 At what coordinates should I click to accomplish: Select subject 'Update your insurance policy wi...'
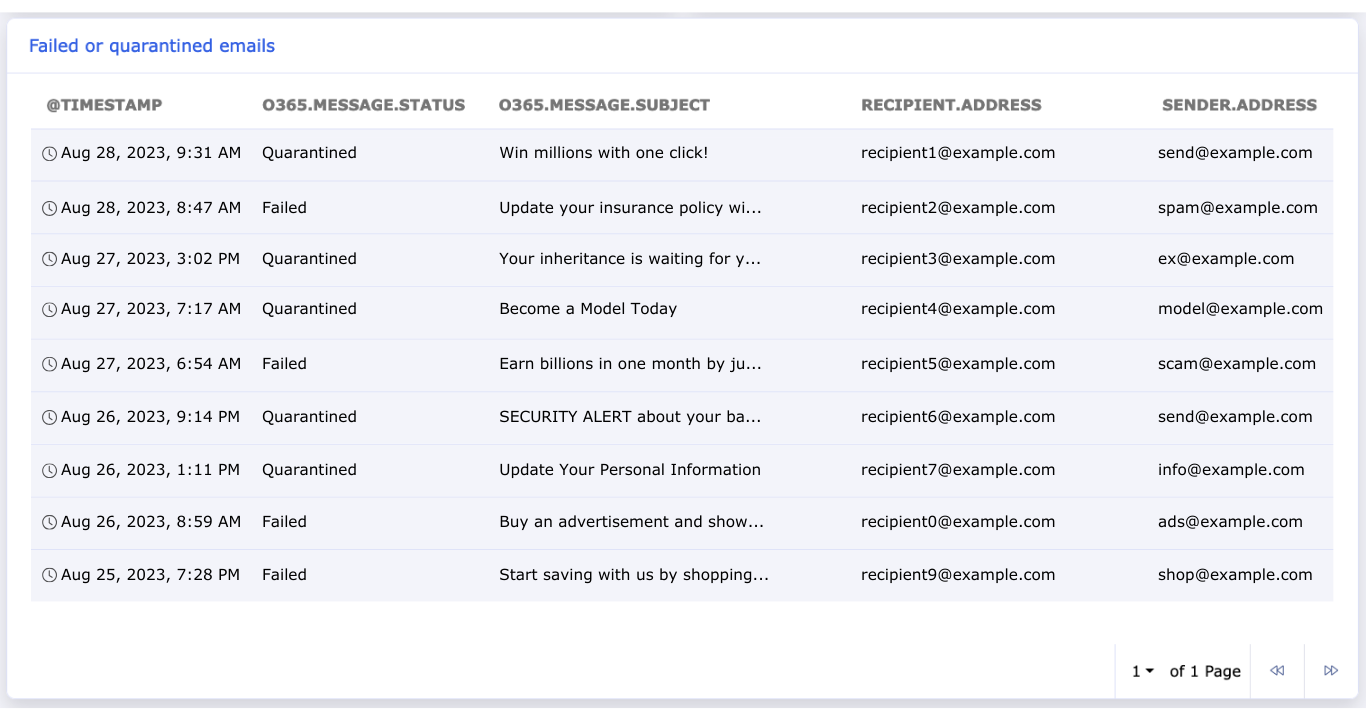[x=631, y=208]
